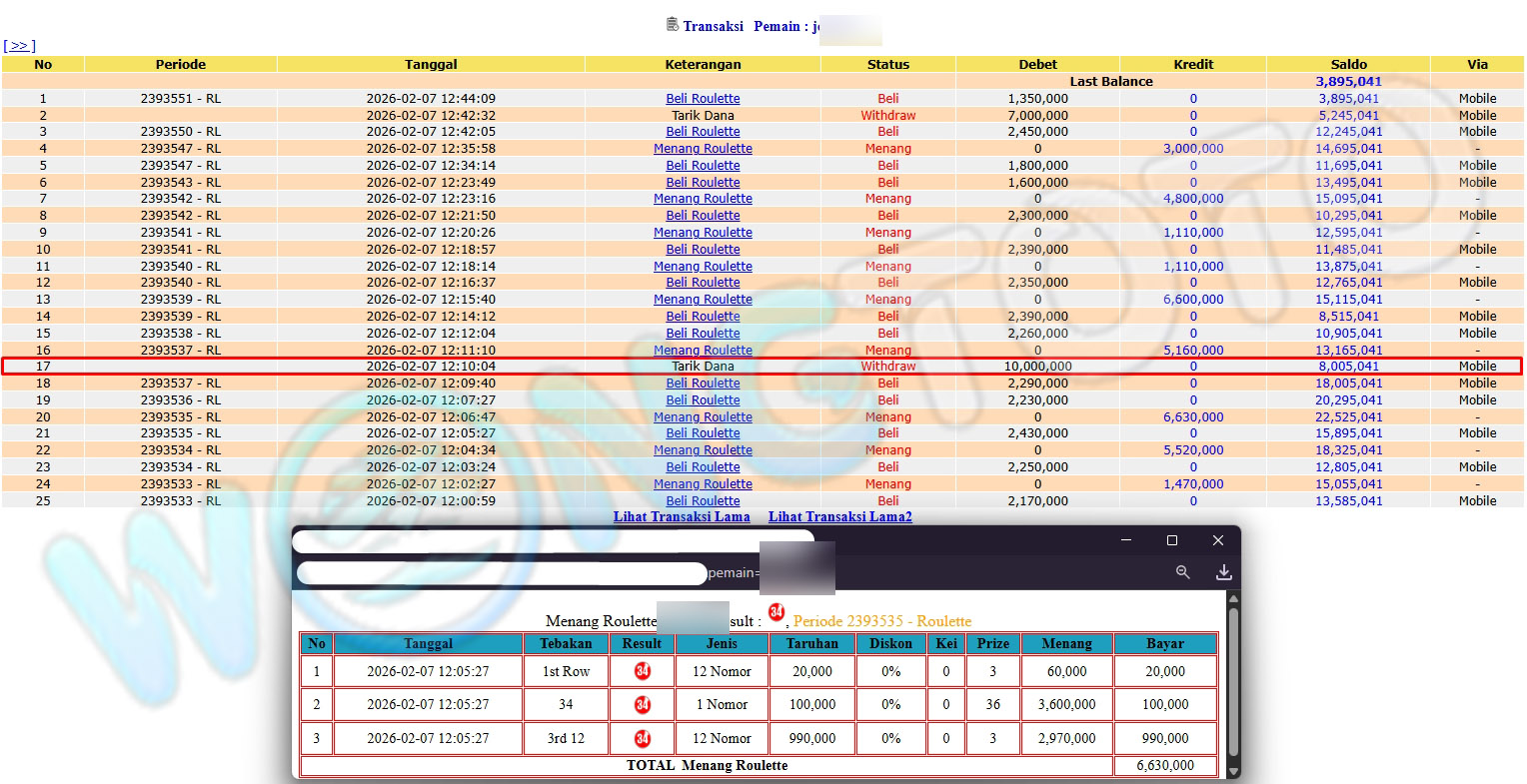This screenshot has height=784, width=1527.
Task: Click the zoom magnifier icon in popup
Action: (x=1182, y=572)
